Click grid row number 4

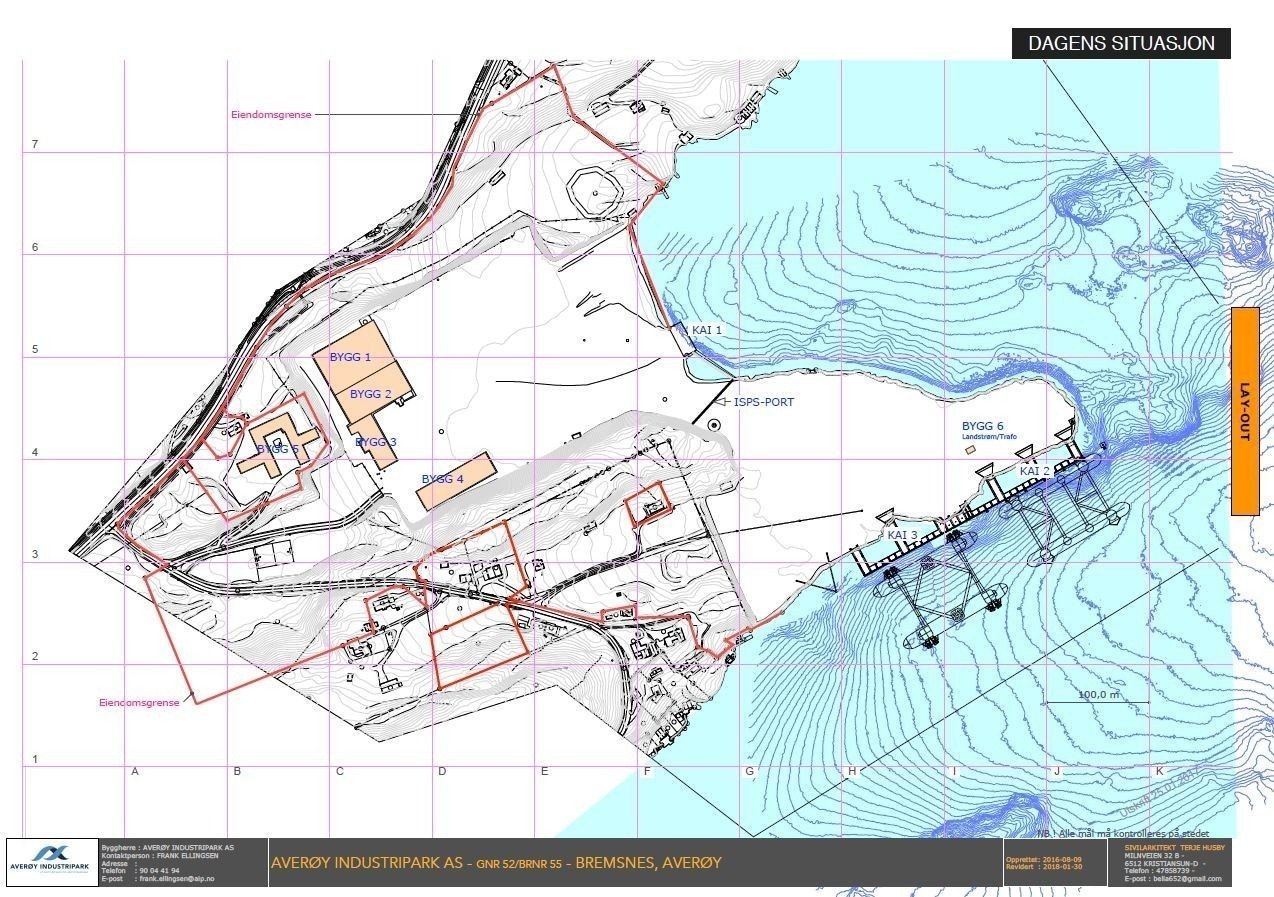point(34,453)
